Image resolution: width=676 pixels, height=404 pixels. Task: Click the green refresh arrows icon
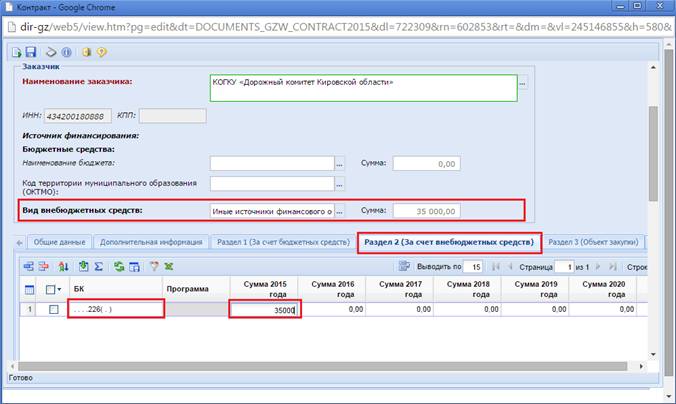[x=119, y=266]
